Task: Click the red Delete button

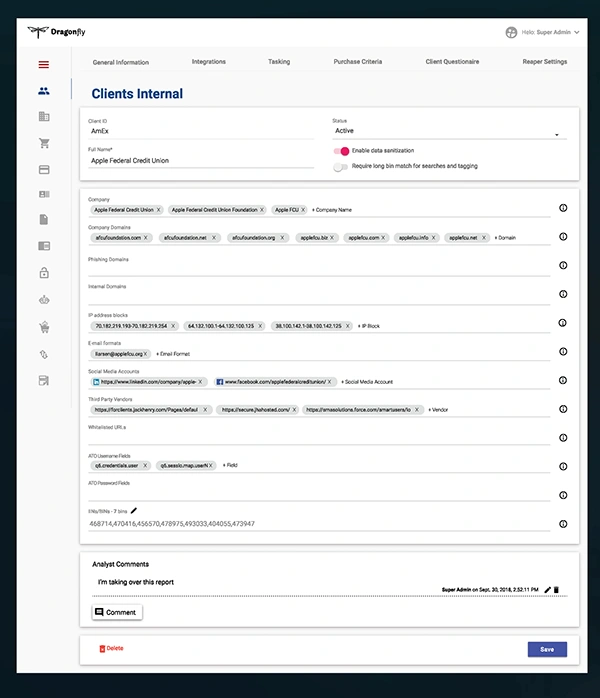Action: click(111, 648)
